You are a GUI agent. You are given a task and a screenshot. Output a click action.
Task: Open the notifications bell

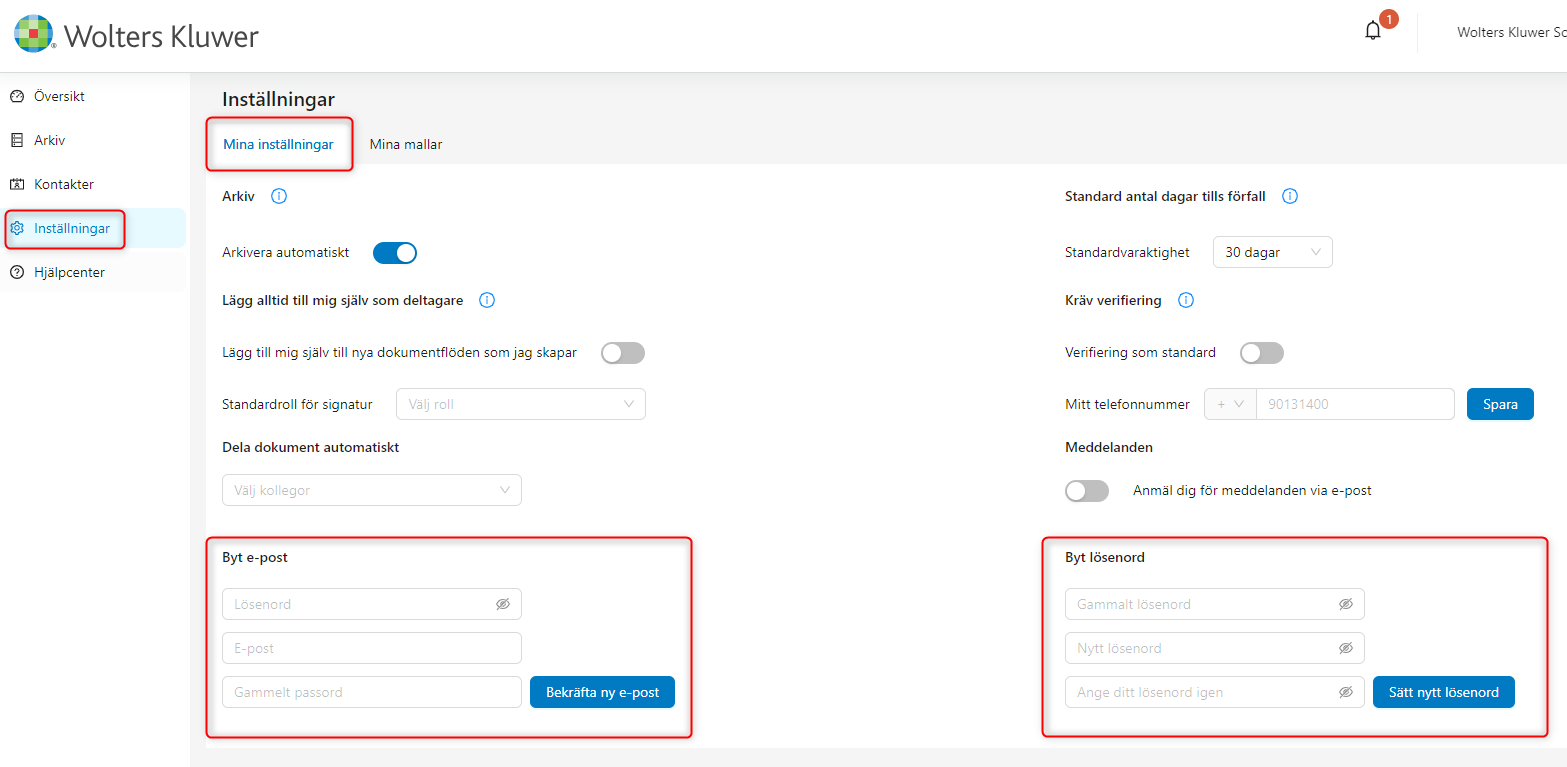pyautogui.click(x=1373, y=31)
